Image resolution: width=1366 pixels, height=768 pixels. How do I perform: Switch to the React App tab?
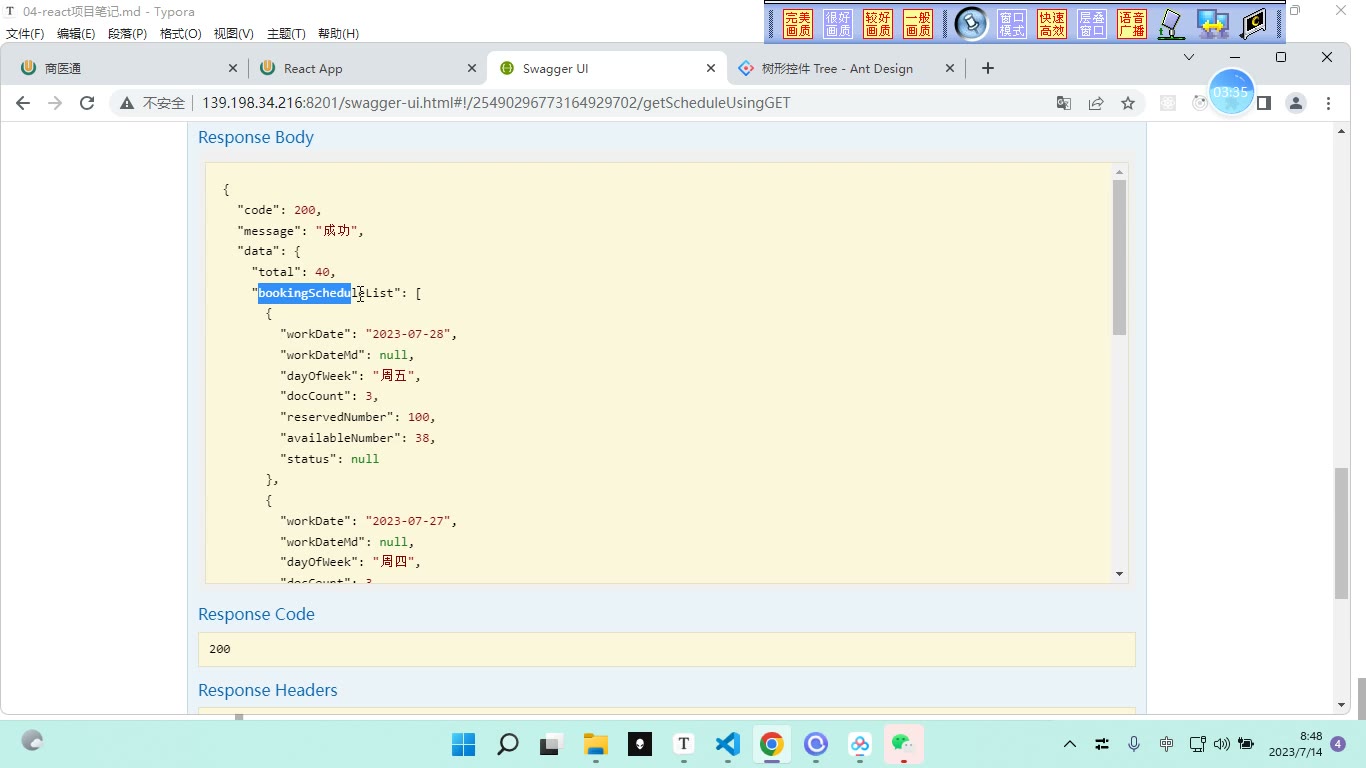click(x=366, y=68)
